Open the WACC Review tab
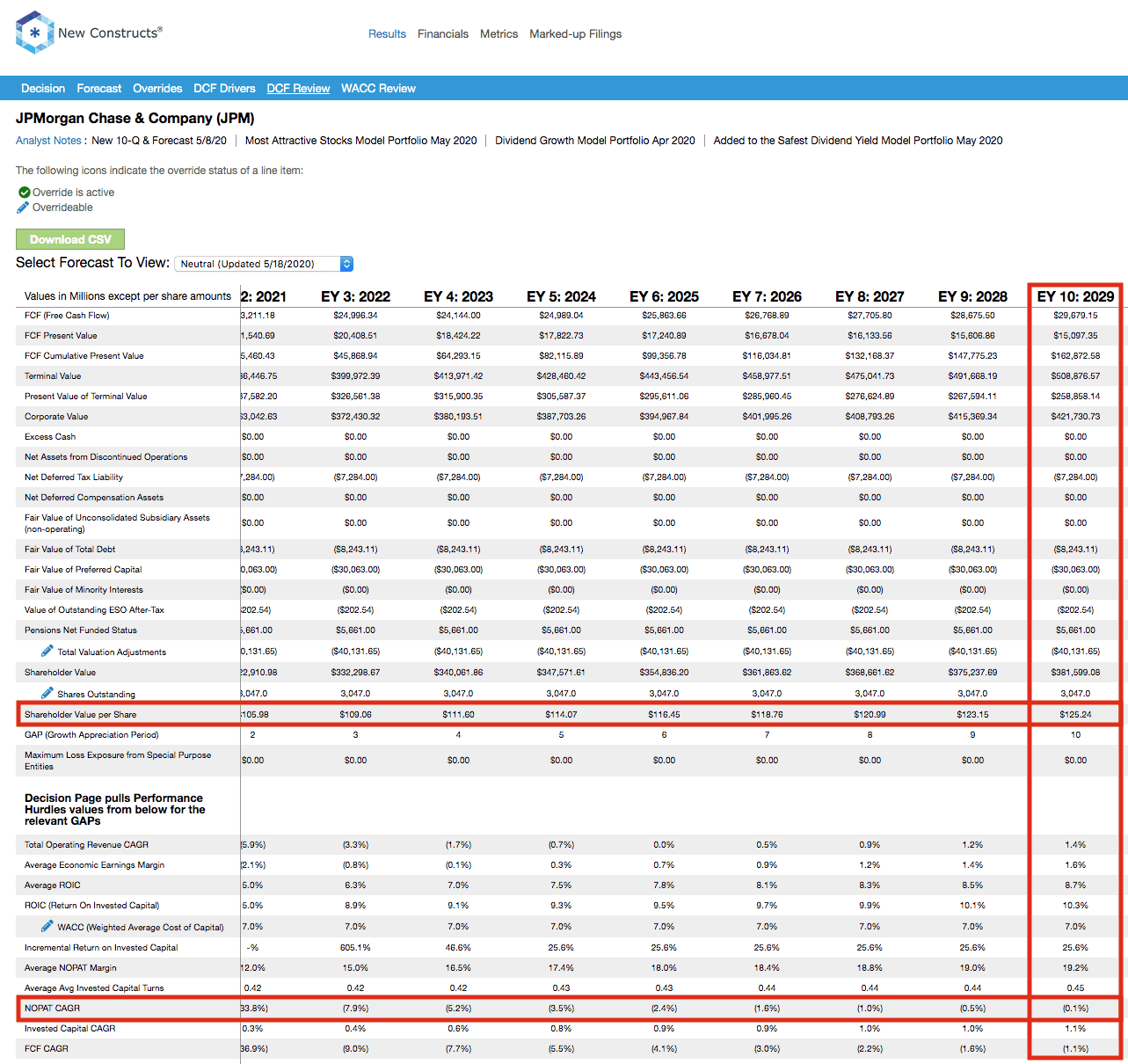 [379, 89]
